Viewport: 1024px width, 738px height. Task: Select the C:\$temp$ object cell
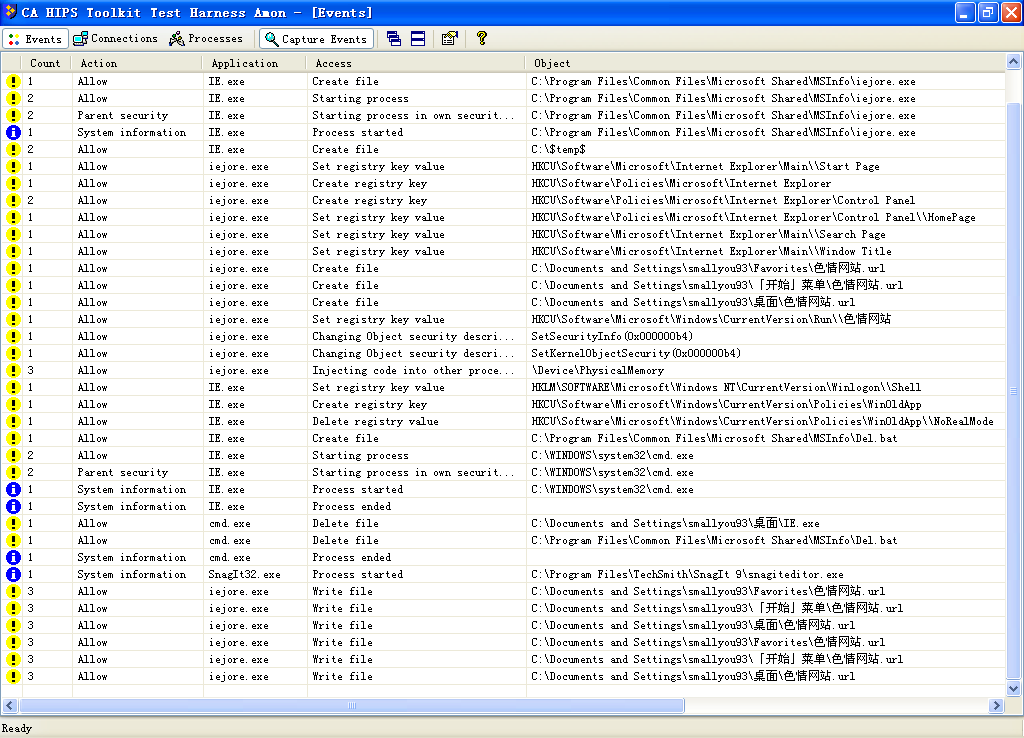click(558, 150)
